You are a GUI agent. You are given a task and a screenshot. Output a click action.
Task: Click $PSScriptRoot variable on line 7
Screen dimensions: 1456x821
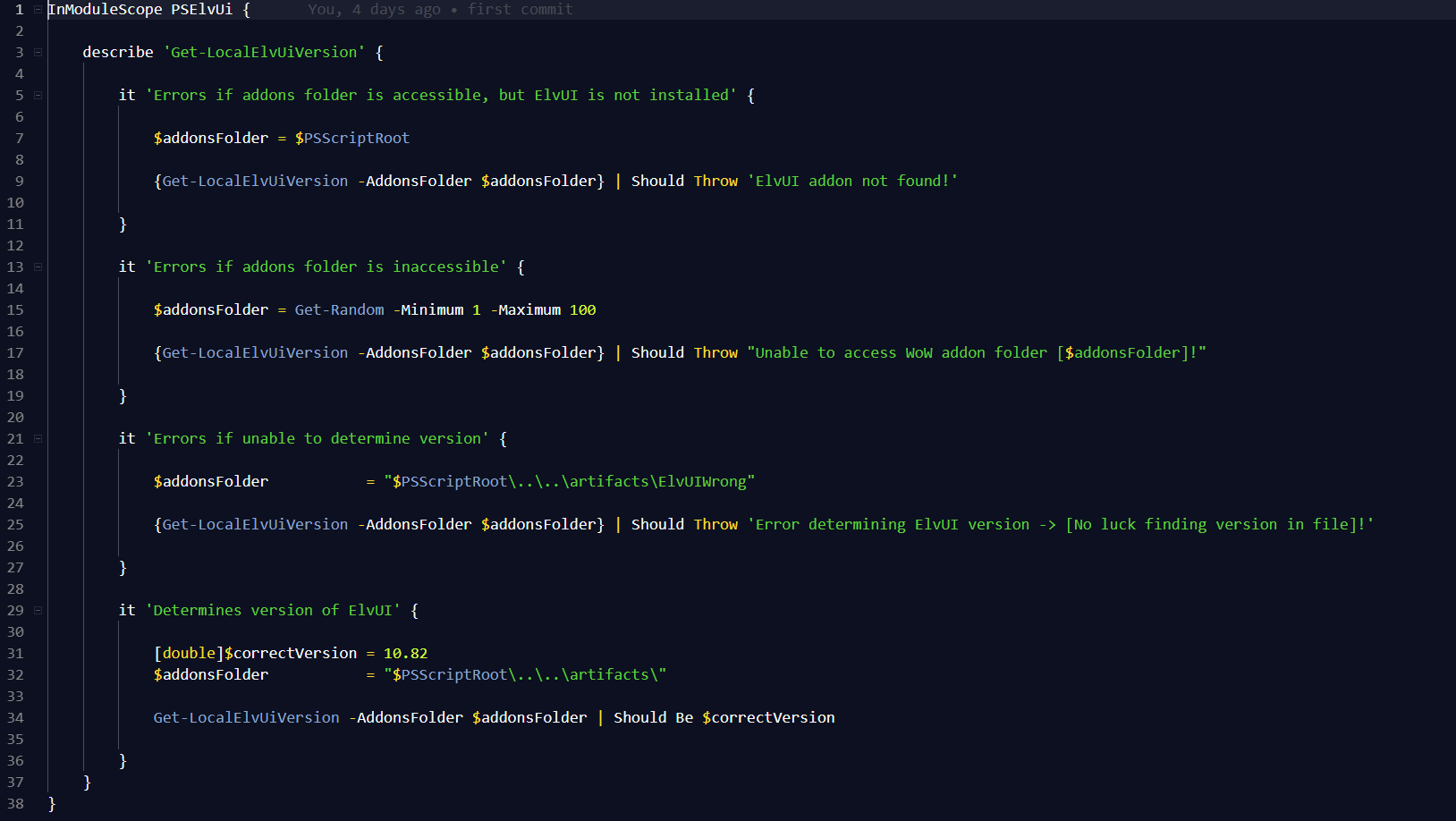pyautogui.click(x=352, y=138)
